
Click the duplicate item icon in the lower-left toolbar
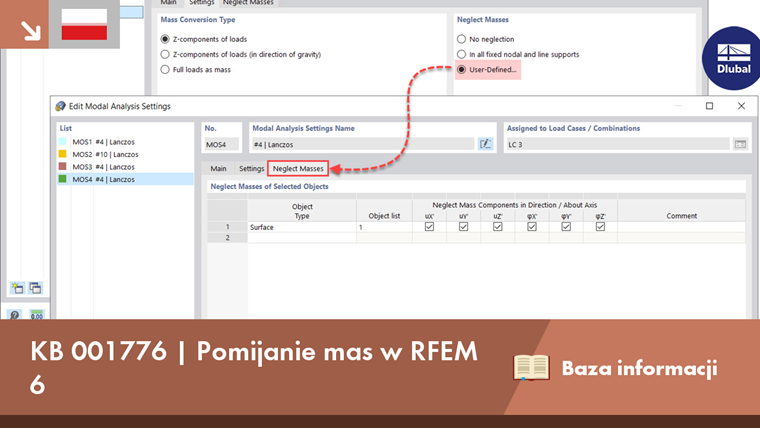pos(36,288)
